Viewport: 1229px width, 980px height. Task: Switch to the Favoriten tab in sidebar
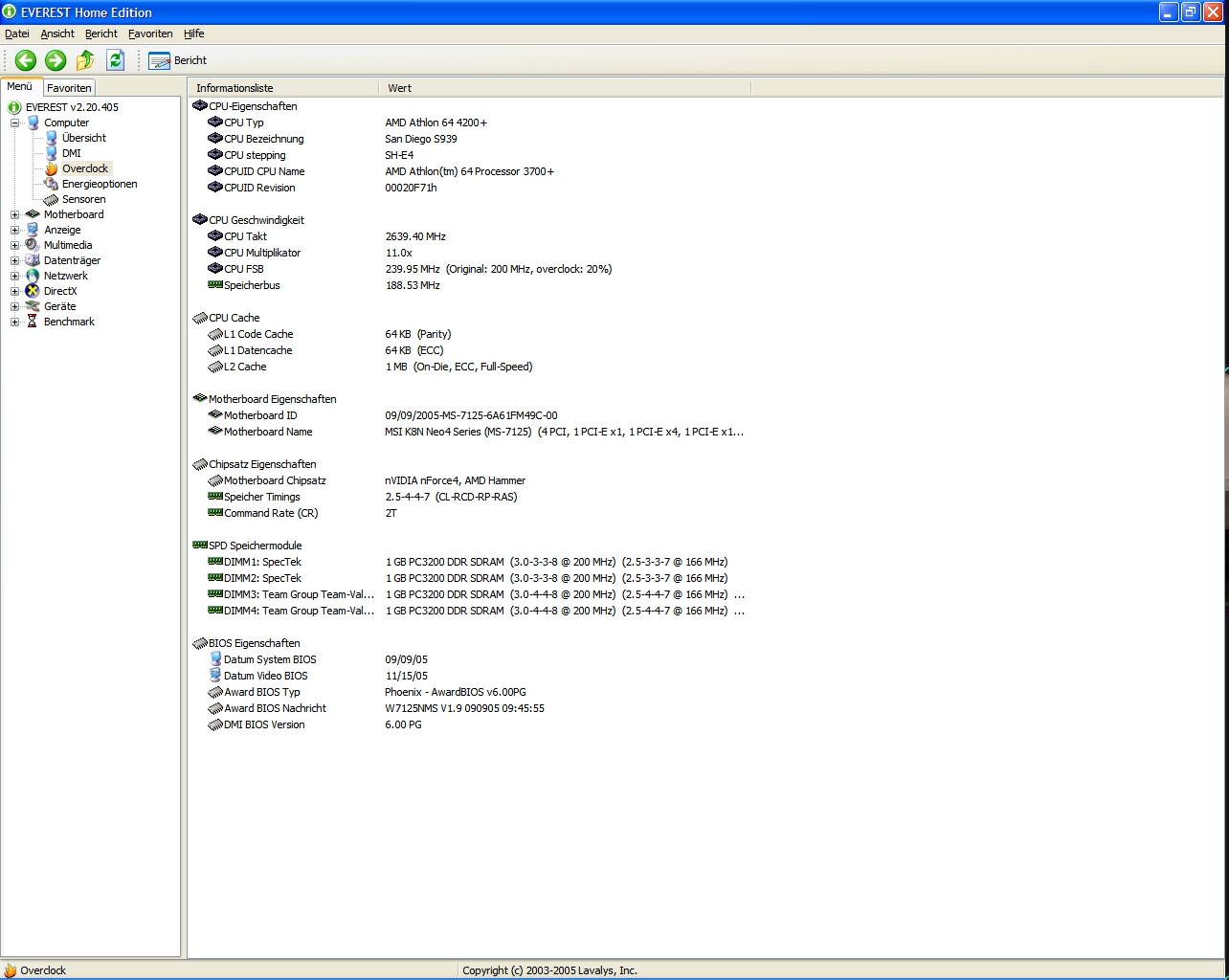(x=69, y=87)
